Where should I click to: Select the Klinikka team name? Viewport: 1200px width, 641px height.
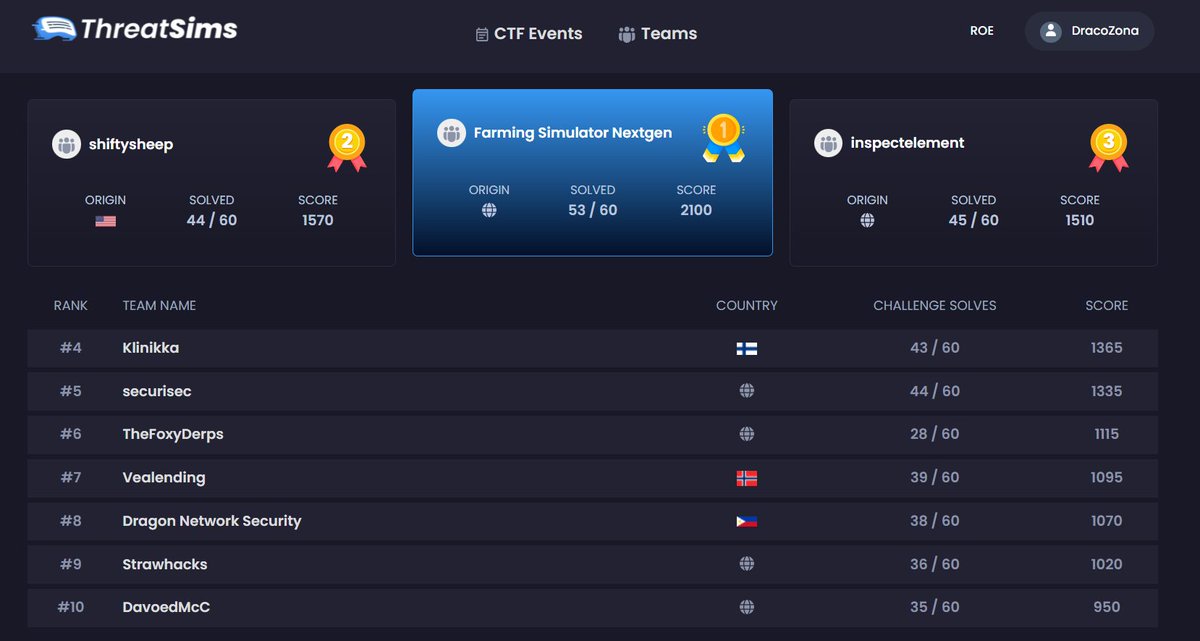(x=151, y=348)
